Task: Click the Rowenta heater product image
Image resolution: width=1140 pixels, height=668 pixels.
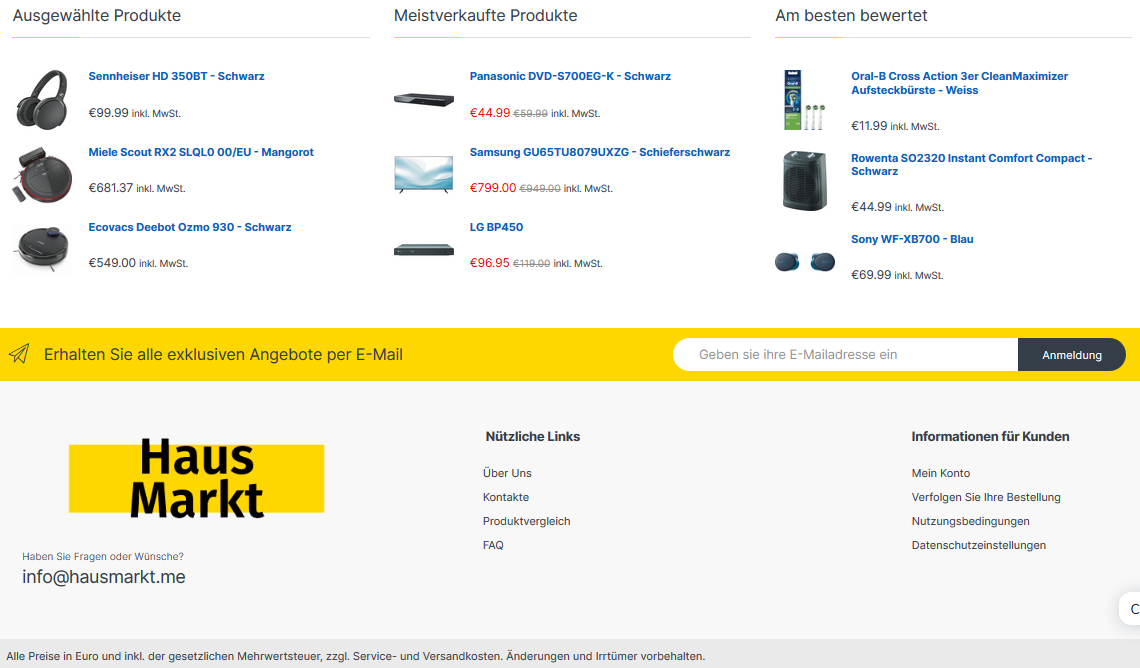Action: point(805,180)
